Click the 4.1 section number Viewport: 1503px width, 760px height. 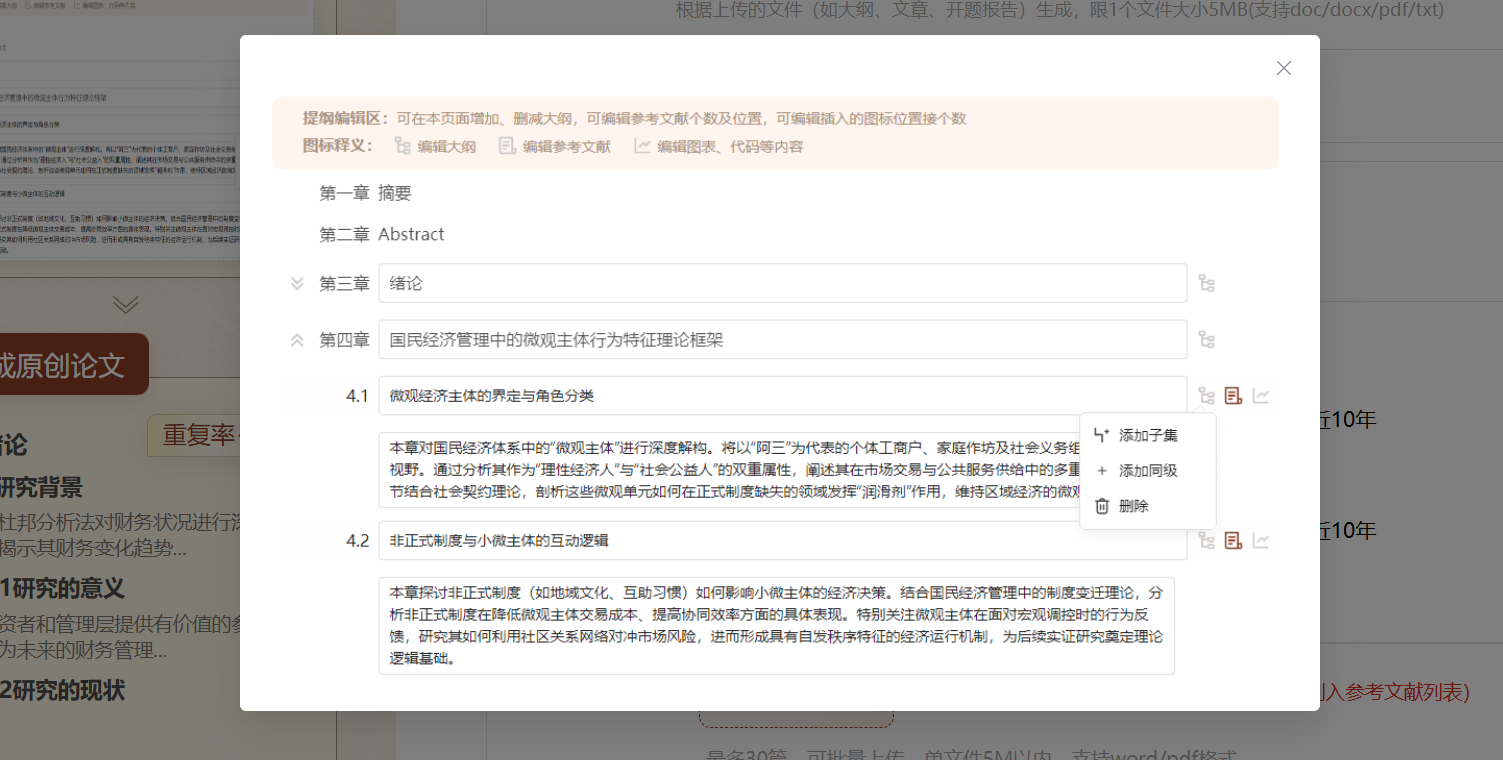(357, 396)
